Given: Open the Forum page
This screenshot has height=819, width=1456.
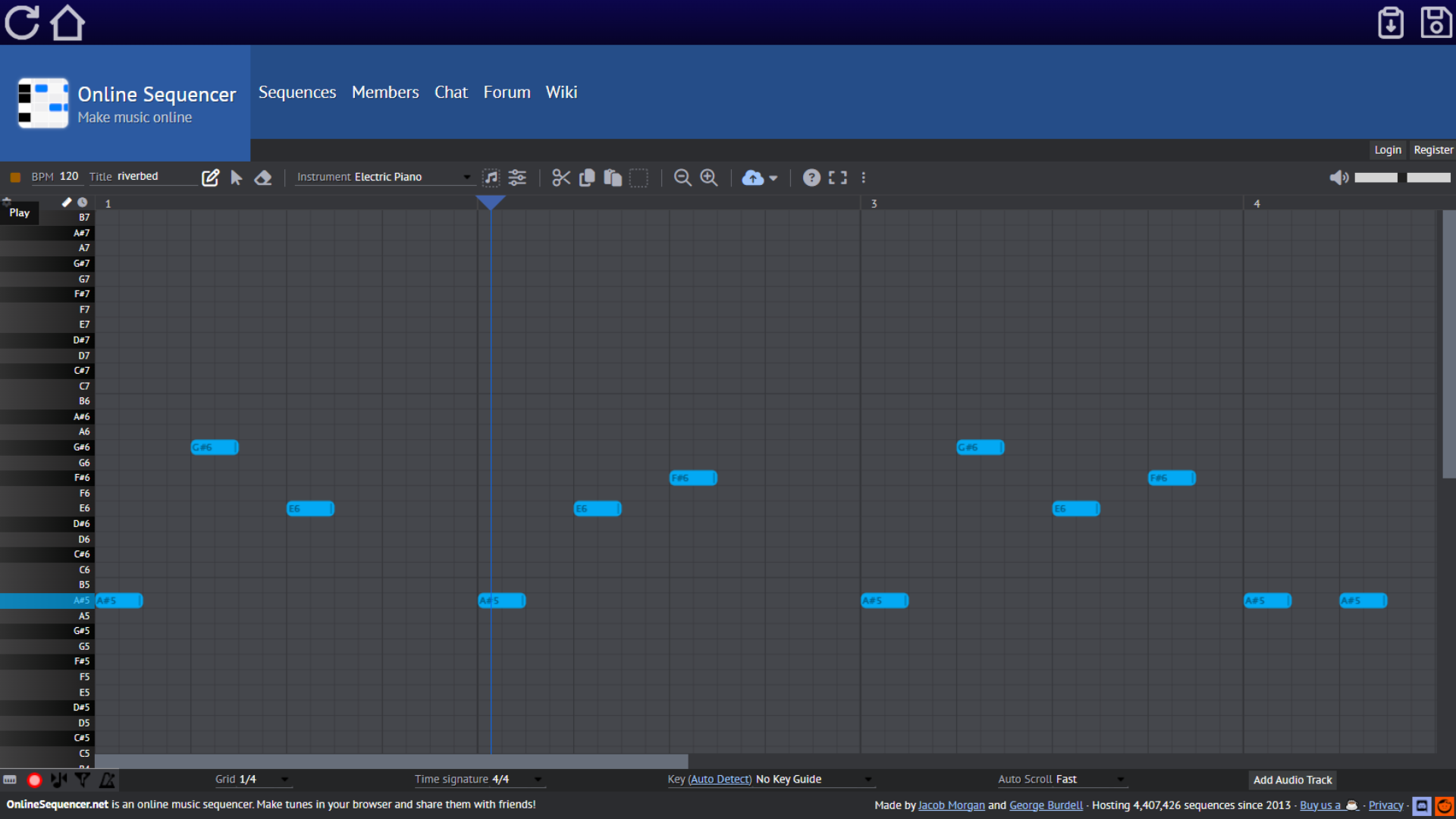Looking at the screenshot, I should coord(507,93).
